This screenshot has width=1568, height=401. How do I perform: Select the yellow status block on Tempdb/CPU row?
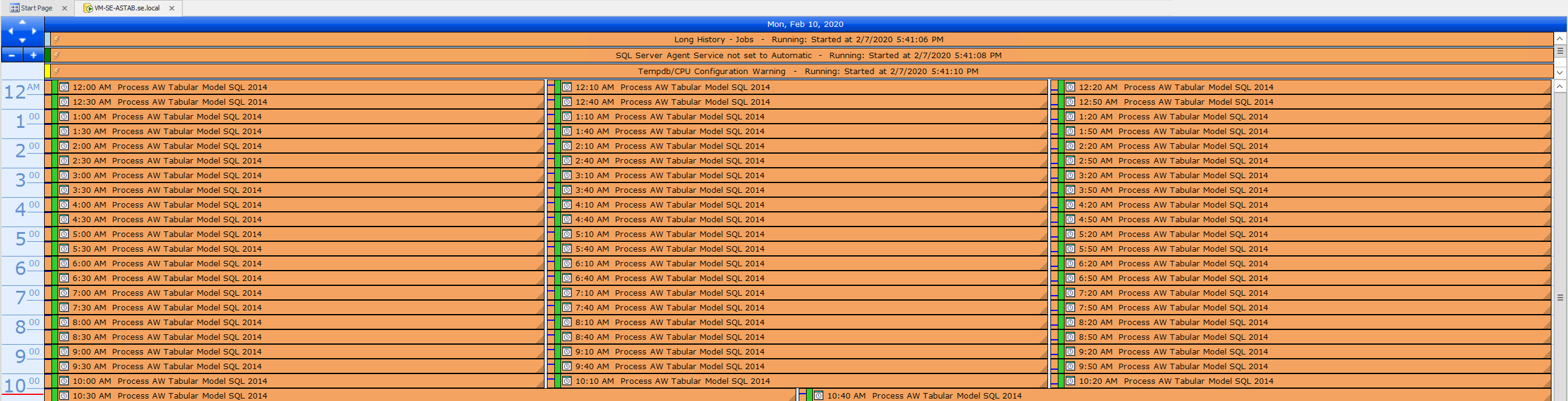[47, 71]
